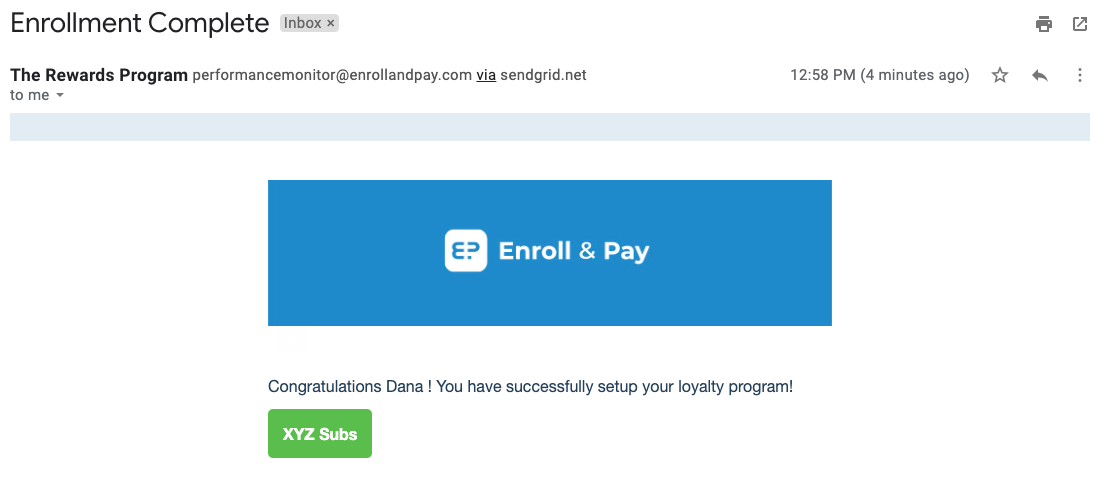Click the underlined "via" link
This screenshot has width=1094, height=497.
pyautogui.click(x=486, y=75)
